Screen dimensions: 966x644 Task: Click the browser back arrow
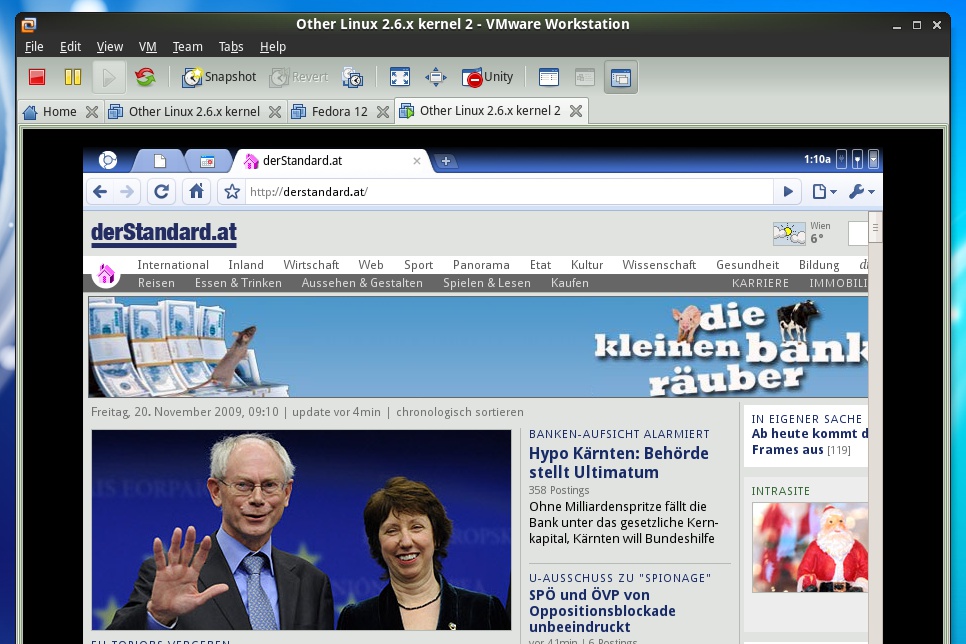click(x=100, y=192)
